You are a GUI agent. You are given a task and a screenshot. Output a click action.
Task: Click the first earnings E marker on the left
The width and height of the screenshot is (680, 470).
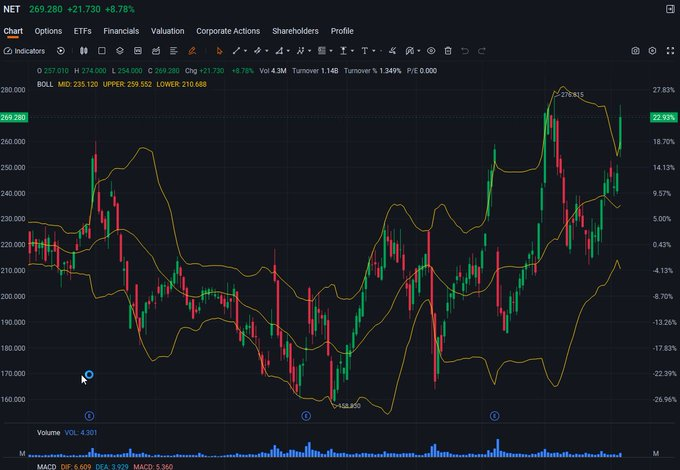click(89, 416)
